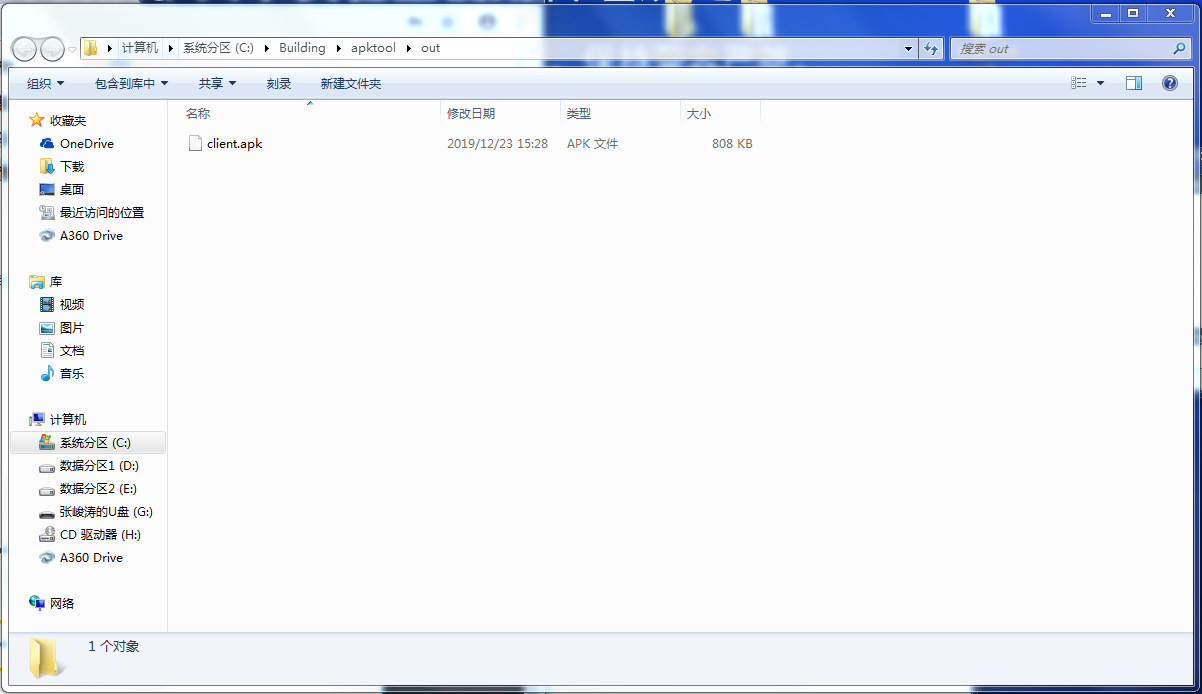
Task: Open 视频 library
Action: [72, 305]
